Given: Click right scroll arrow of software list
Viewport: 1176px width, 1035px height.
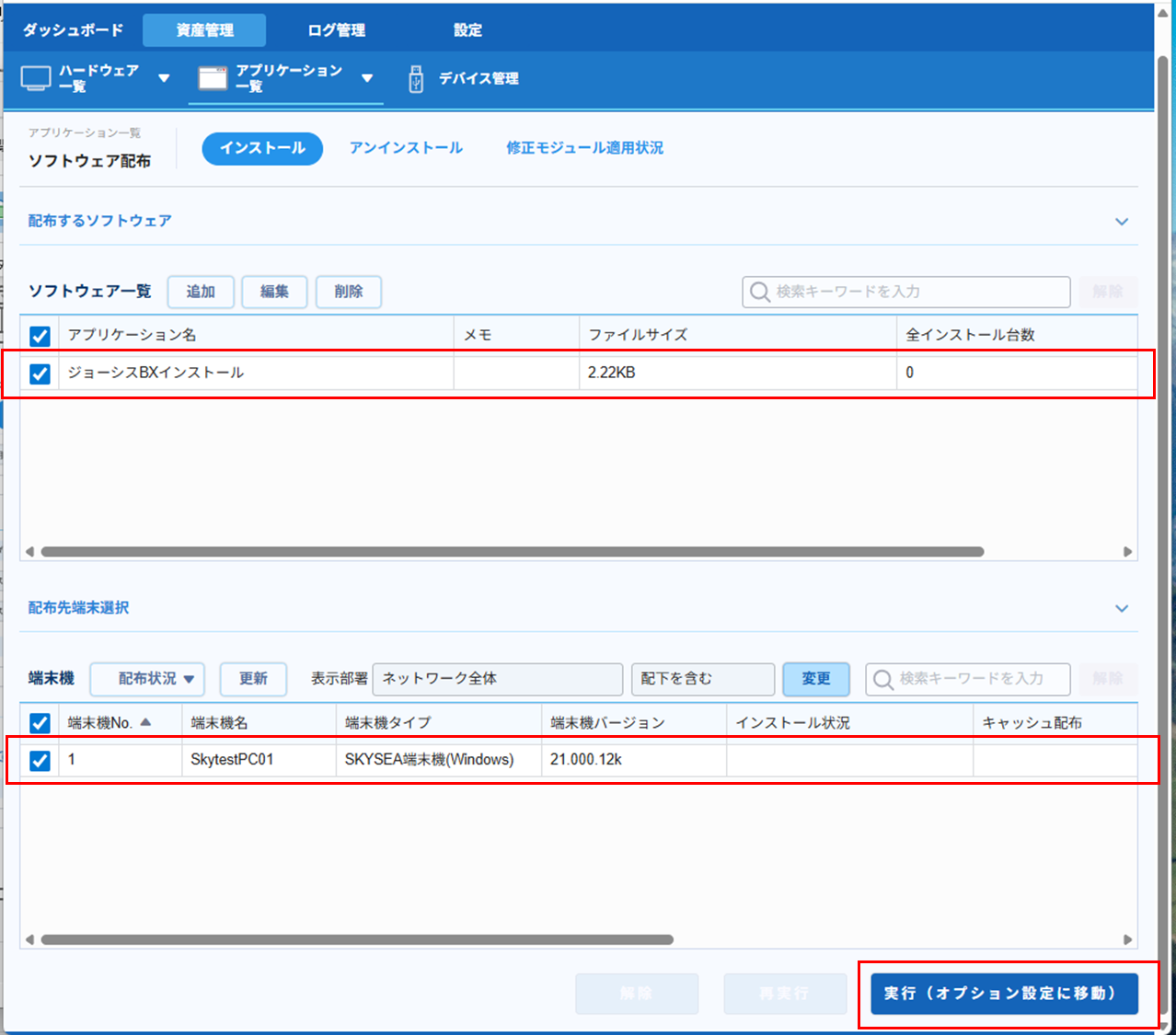Looking at the screenshot, I should point(1127,552).
